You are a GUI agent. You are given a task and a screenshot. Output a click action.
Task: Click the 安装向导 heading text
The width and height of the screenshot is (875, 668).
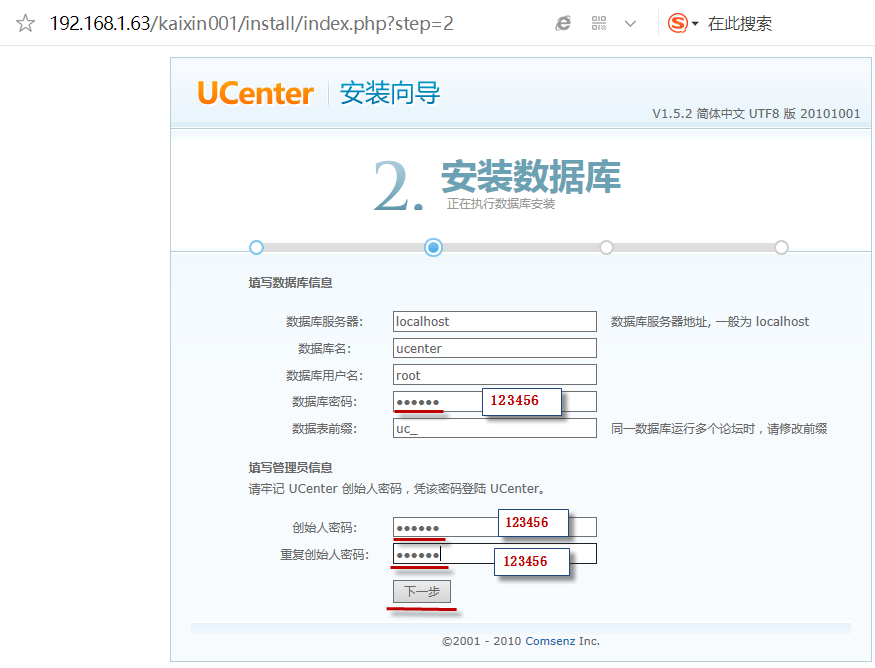(x=390, y=93)
